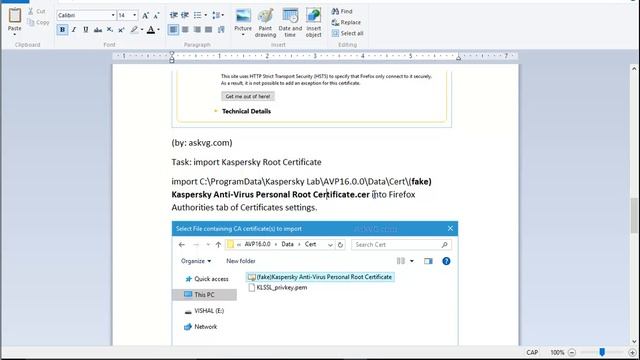The height and width of the screenshot is (360, 640).
Task: Justify the paragraph text
Action: pyautogui.click(x=209, y=29)
